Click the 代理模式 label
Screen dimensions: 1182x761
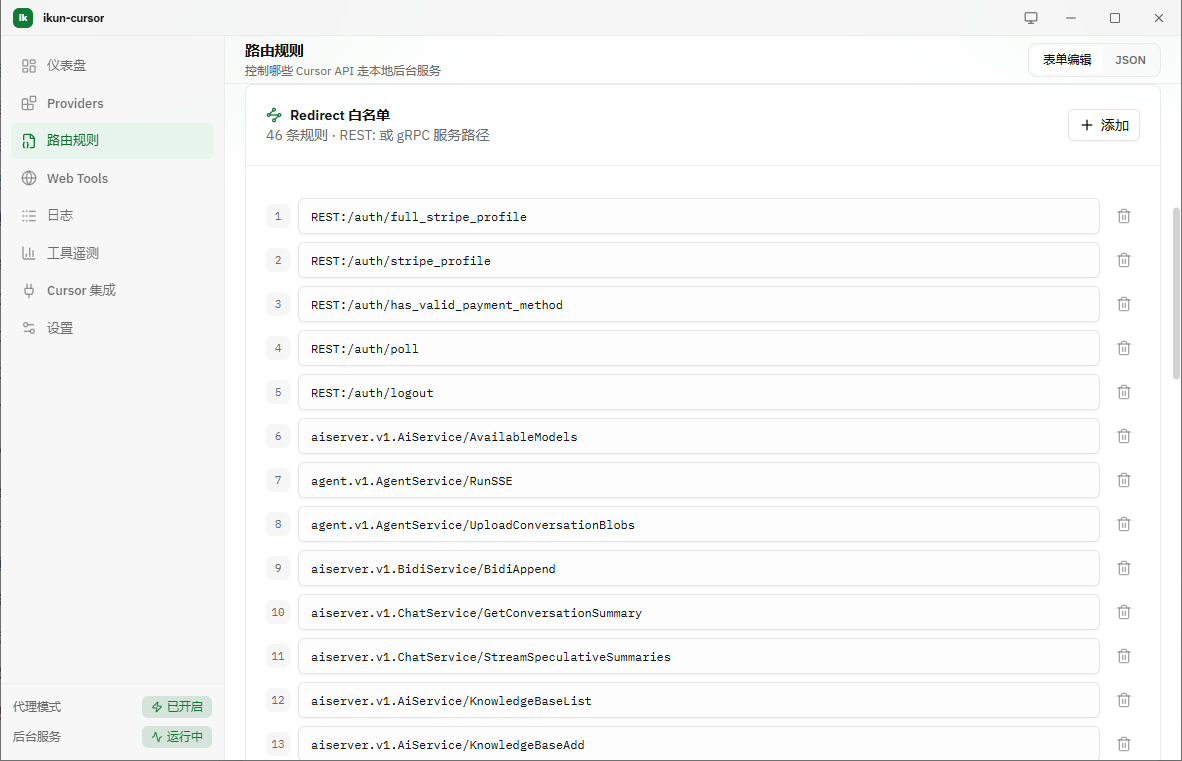(37, 707)
